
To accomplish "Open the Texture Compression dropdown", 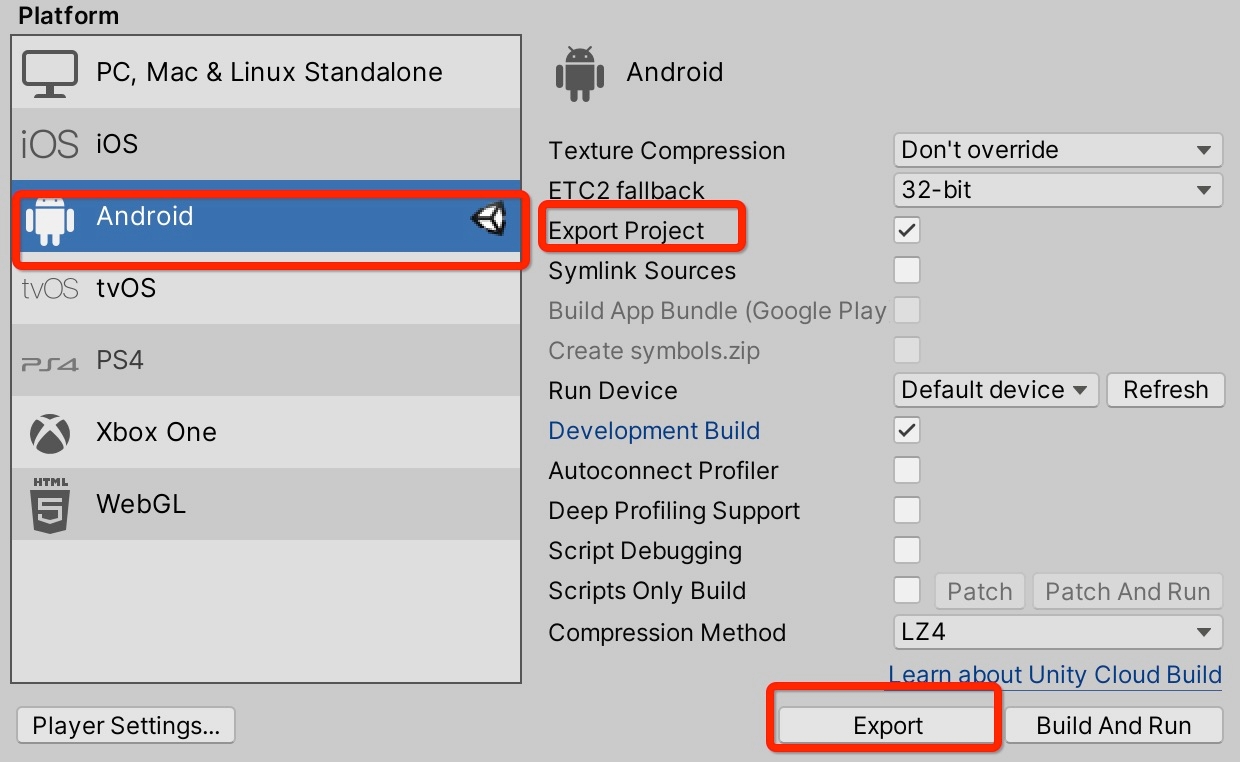I will [x=1057, y=150].
